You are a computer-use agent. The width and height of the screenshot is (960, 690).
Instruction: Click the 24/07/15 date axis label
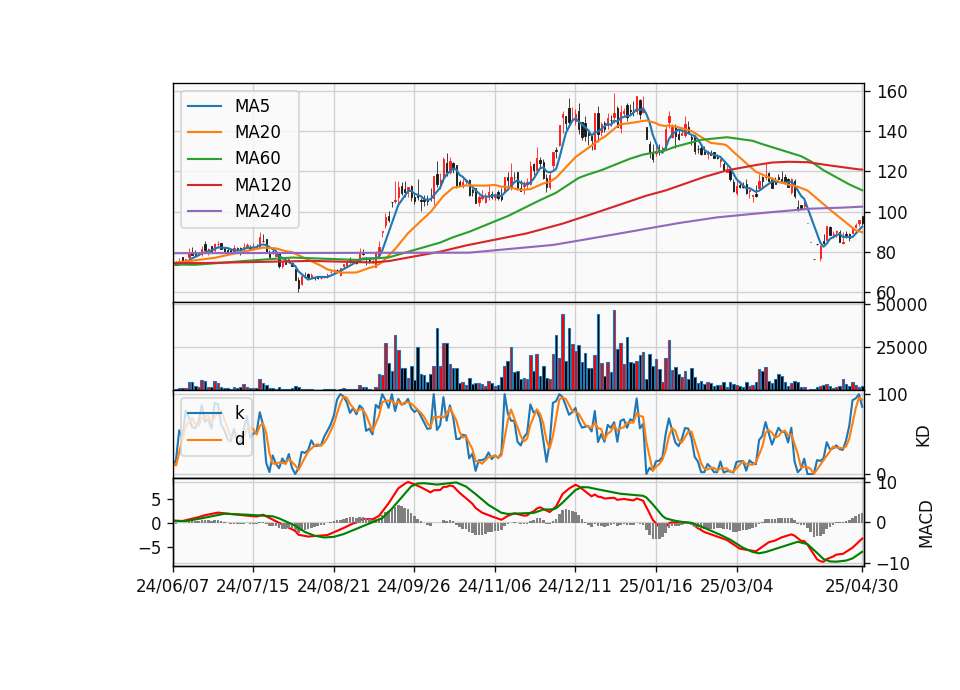[253, 586]
